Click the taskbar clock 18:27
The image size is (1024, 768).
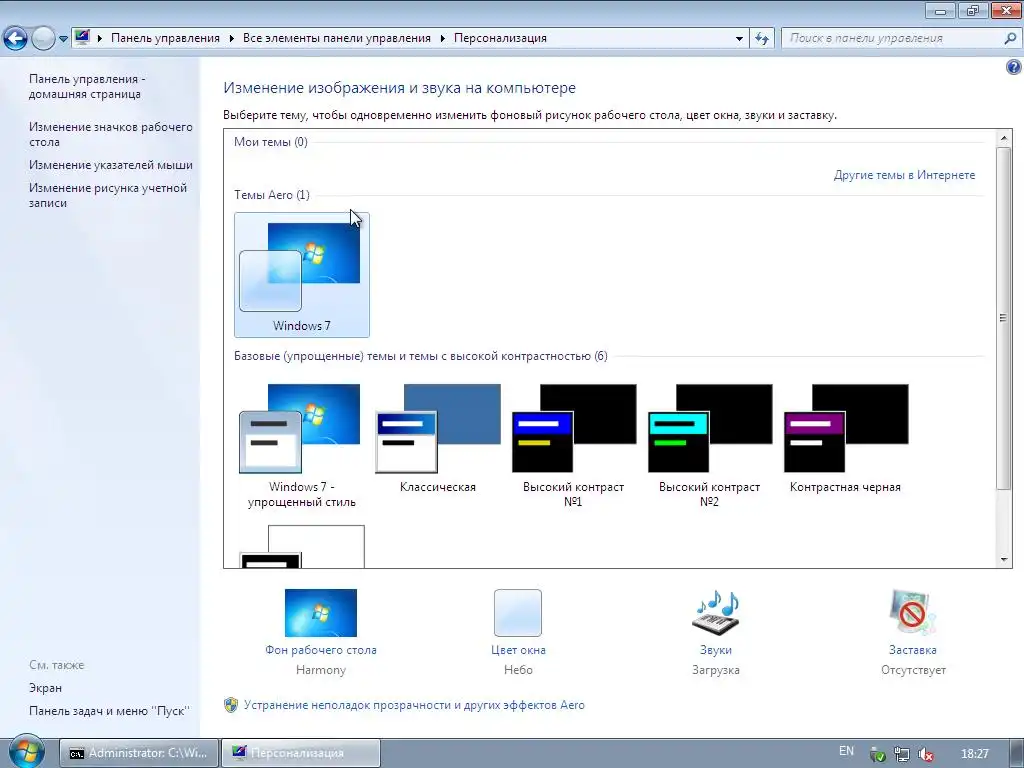coord(975,754)
